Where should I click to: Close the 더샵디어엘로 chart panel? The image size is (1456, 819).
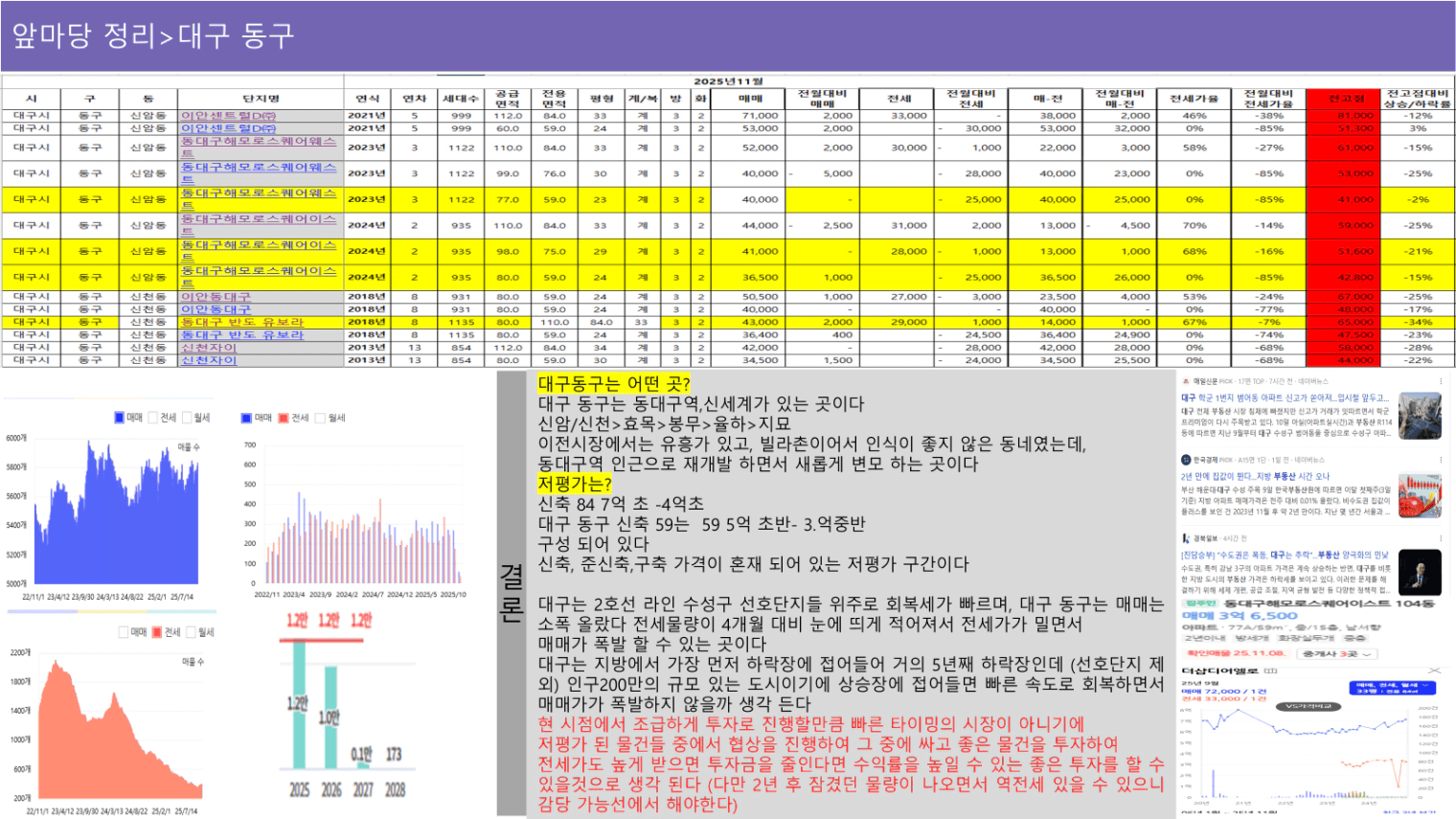[1434, 671]
